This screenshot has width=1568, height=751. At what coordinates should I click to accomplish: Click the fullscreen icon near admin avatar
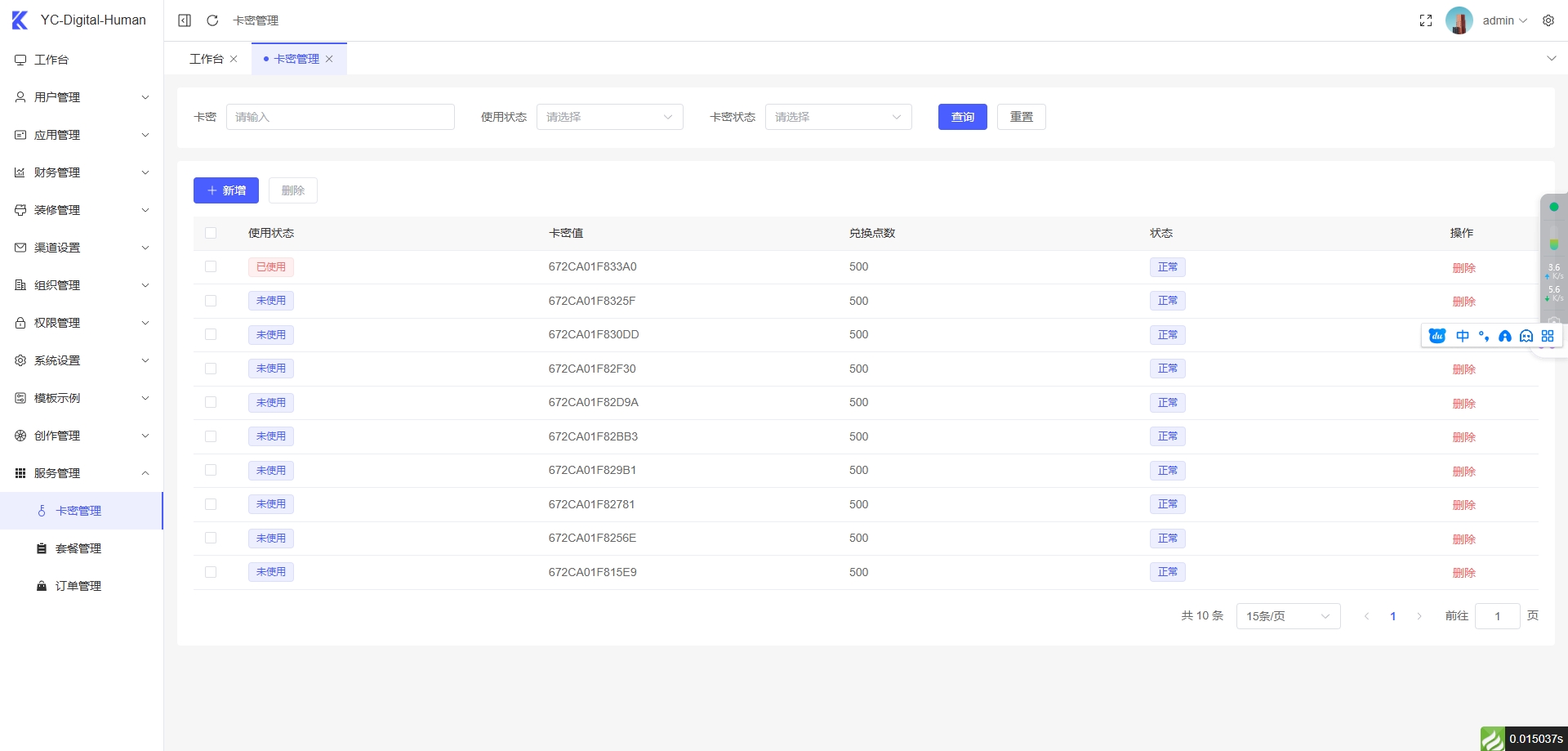(1426, 20)
